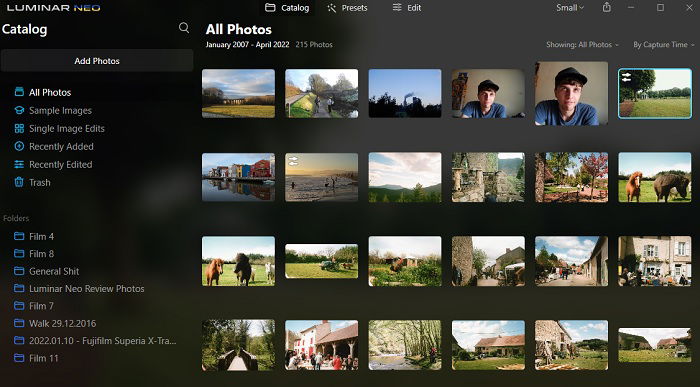Viewport: 700px width, 387px height.
Task: Open Luminar Neo Review Photos folder label
Action: (87, 288)
